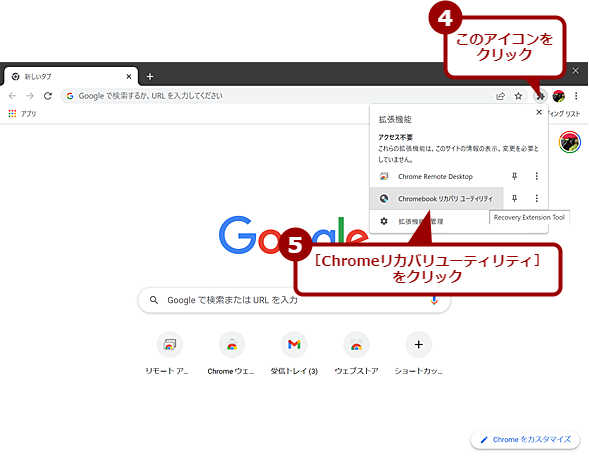Screen dimensions: 589x458
Task: Click the share page icon in address bar
Action: click(500, 96)
